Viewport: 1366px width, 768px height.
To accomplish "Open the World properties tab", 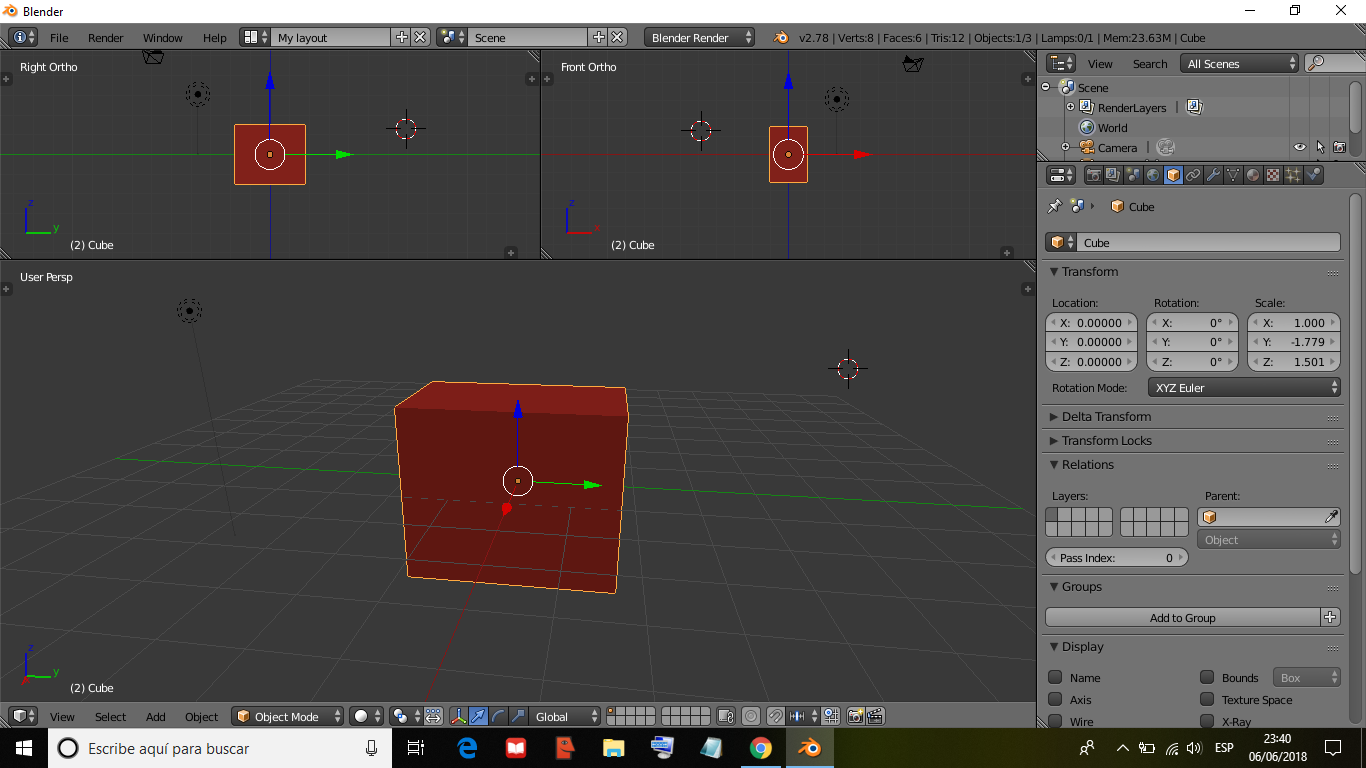I will pos(1153,174).
